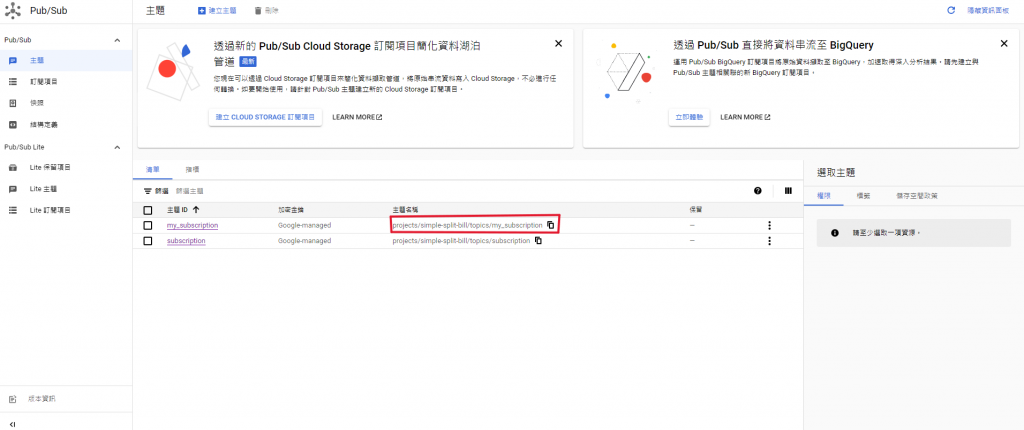Switch to the 清單 (list) tab
Screen dimensions: 1024x430
(152, 169)
